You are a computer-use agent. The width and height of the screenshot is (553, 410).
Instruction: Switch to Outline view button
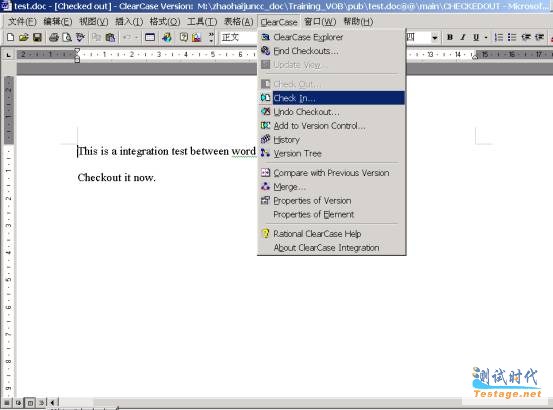(x=42, y=402)
